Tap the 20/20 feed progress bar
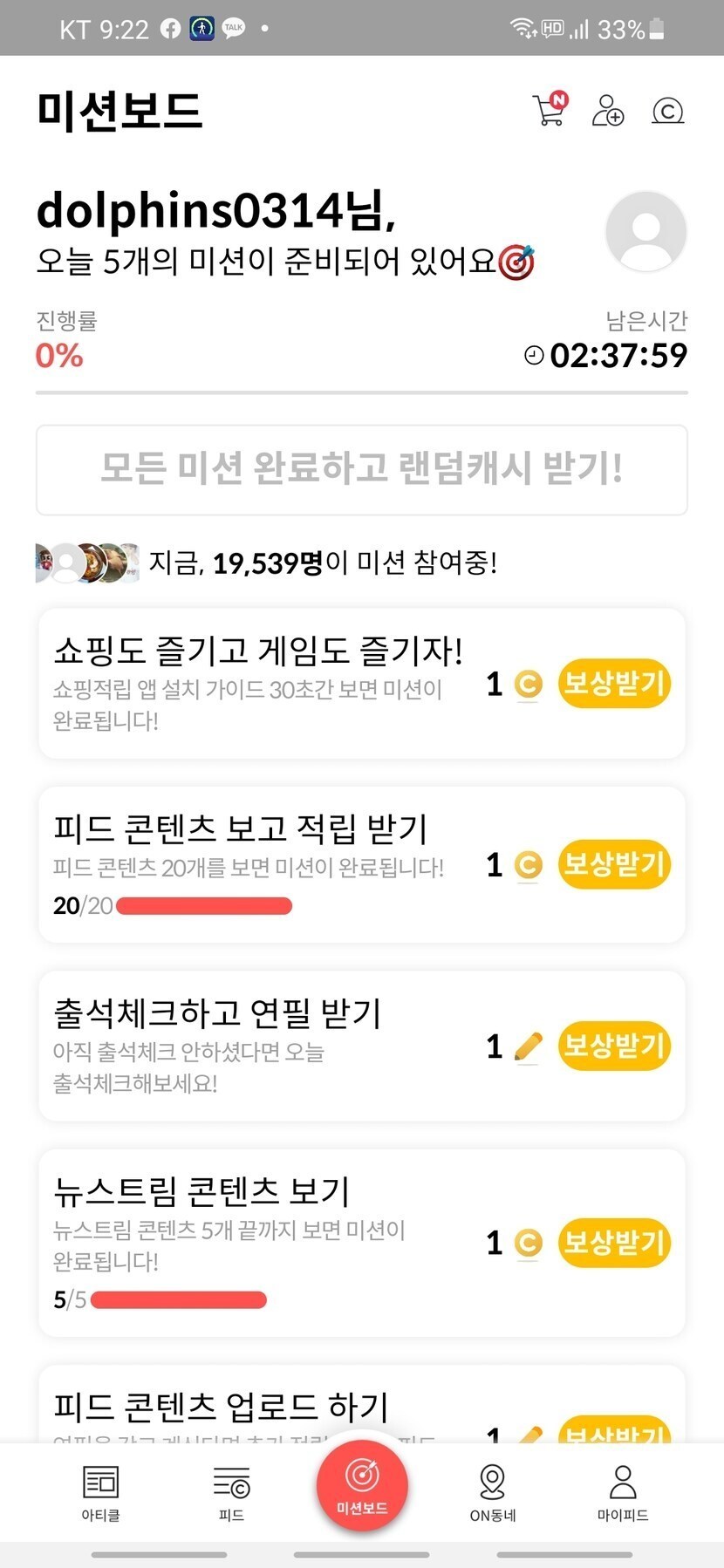The image size is (724, 1568). click(x=204, y=906)
